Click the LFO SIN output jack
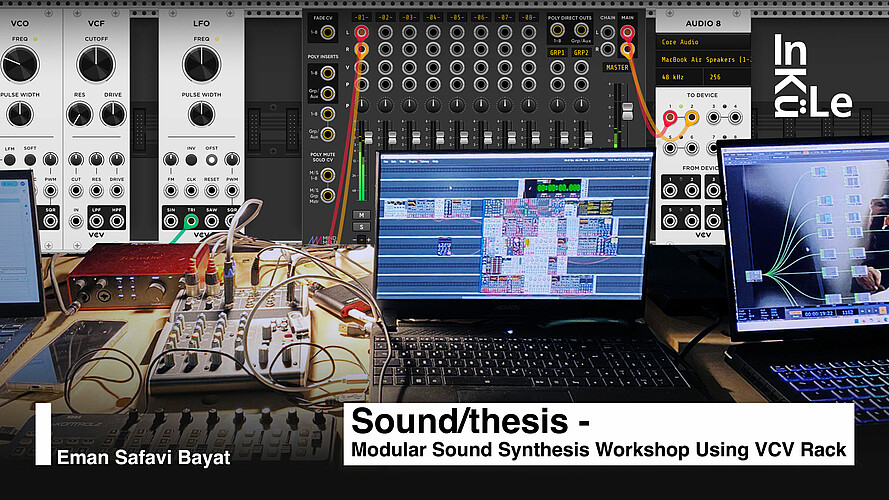This screenshot has height=500, width=889. [x=171, y=221]
